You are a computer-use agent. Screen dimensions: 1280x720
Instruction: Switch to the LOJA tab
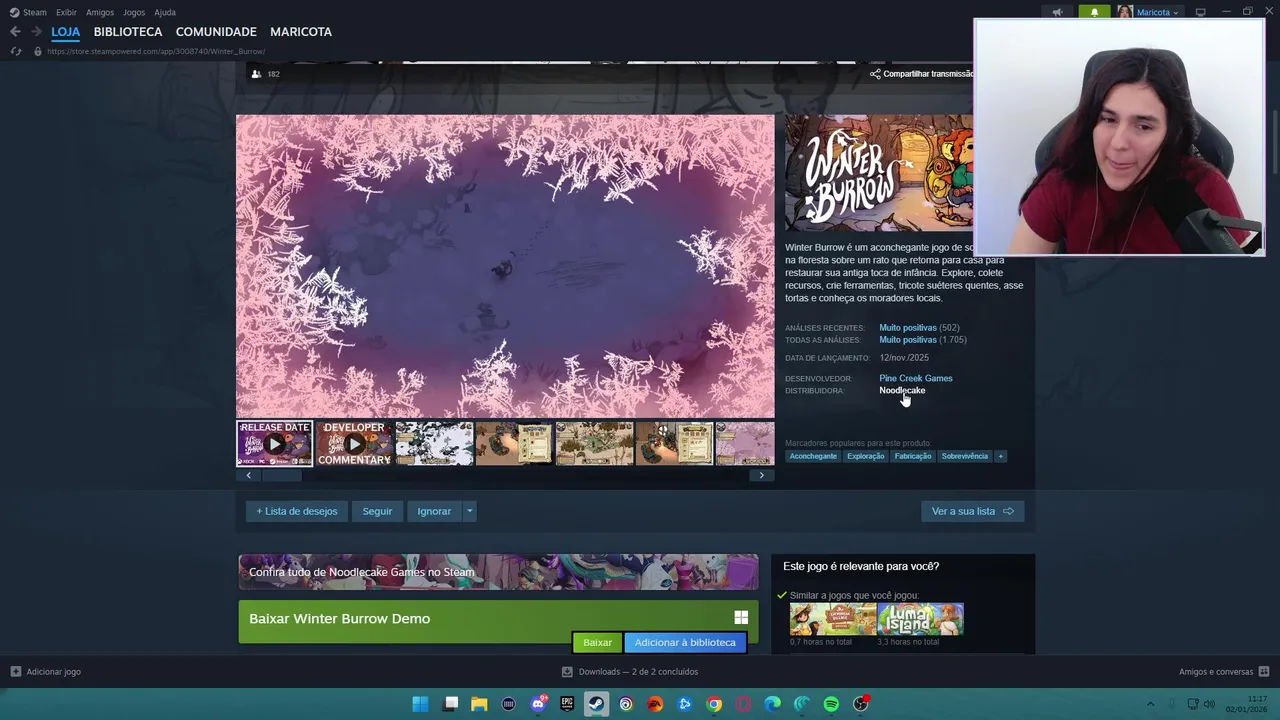(x=65, y=32)
